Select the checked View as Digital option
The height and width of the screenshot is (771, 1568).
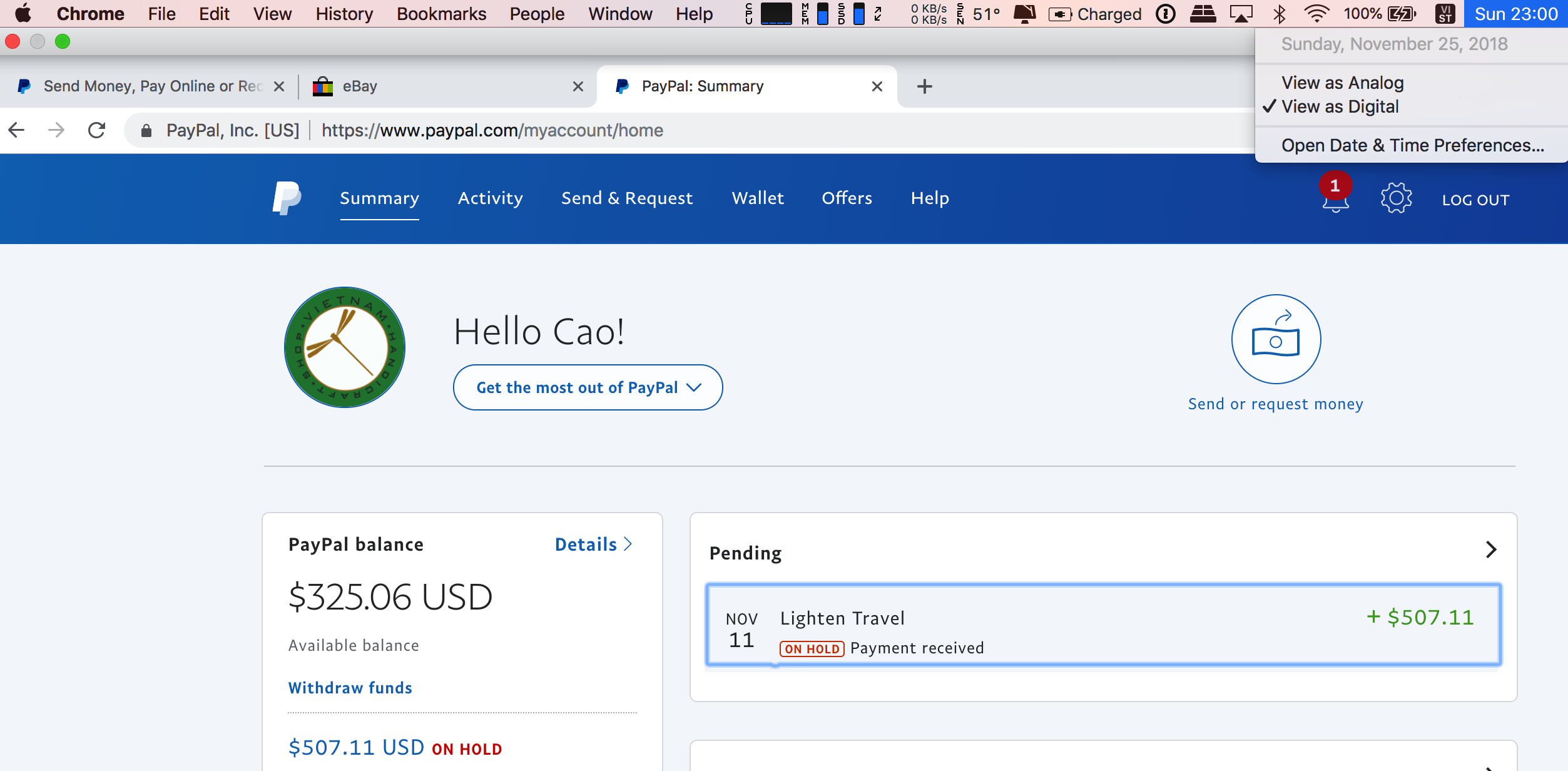click(1340, 106)
